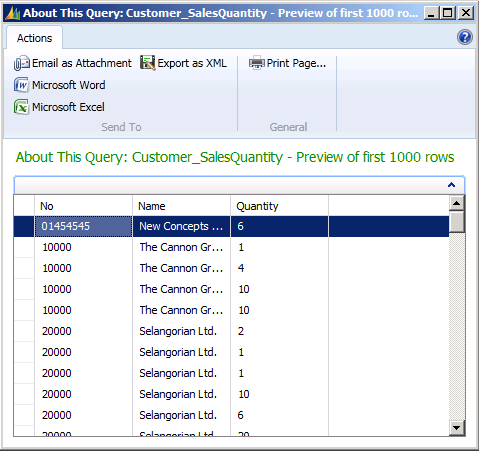Open help via the question mark icon
Screen dimensions: 479x451
click(x=465, y=37)
